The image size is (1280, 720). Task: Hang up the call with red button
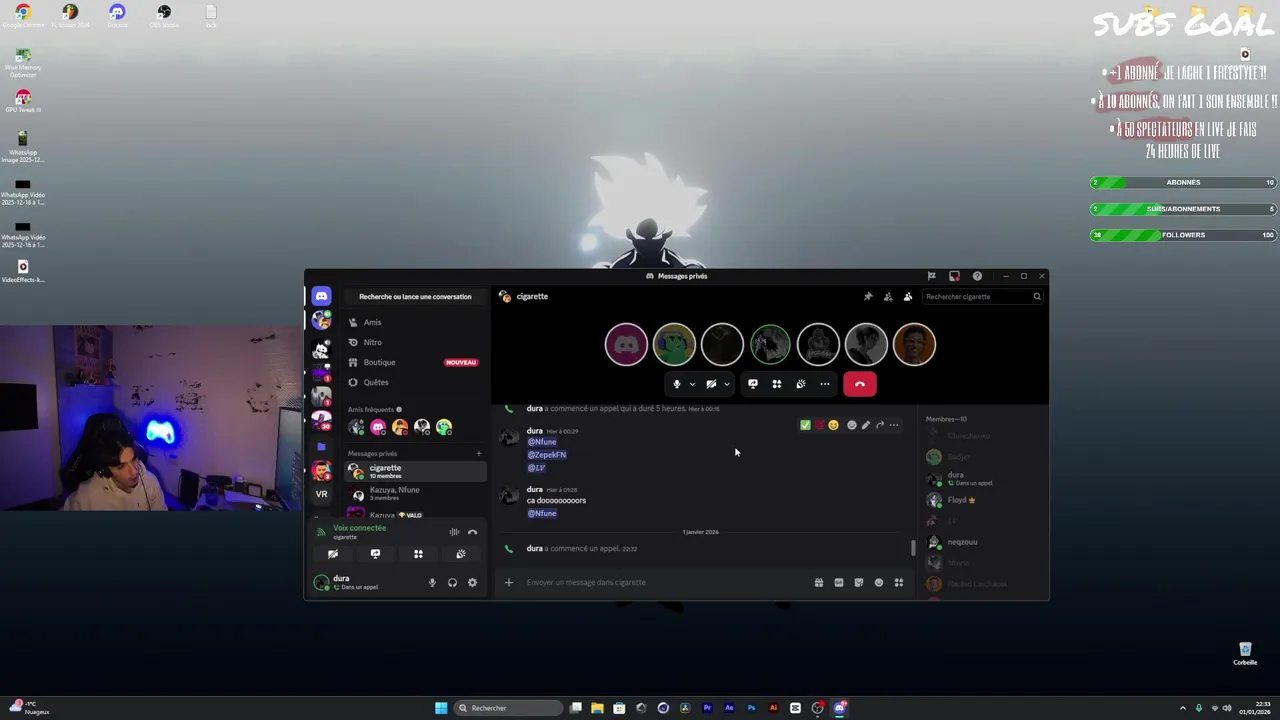(860, 384)
